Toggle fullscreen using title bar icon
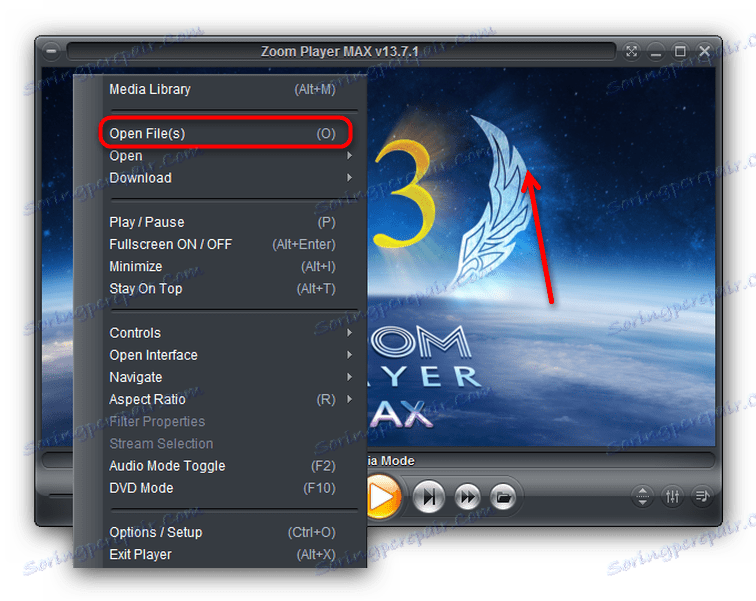This screenshot has width=756, height=601. (x=631, y=51)
